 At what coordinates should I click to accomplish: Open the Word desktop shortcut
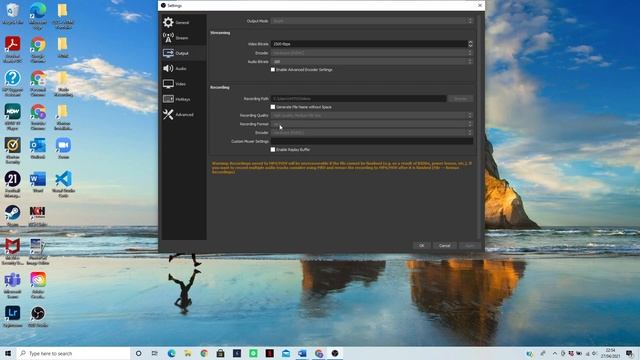click(38, 182)
